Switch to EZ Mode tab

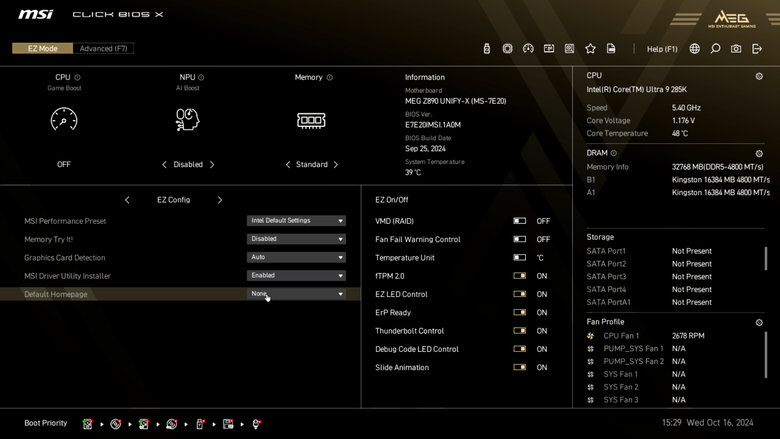click(x=43, y=48)
